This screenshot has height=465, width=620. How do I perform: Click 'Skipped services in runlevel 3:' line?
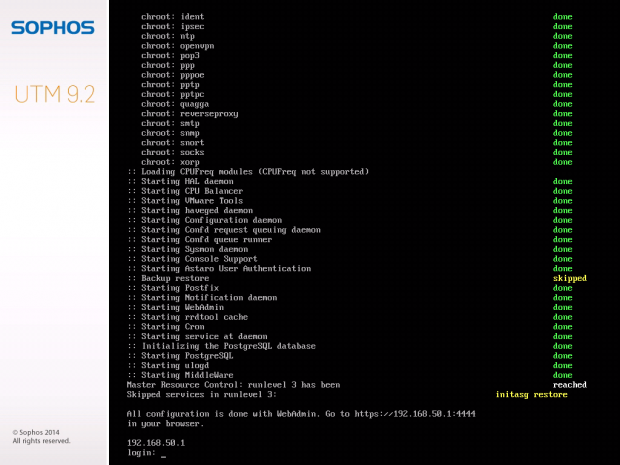pos(202,395)
